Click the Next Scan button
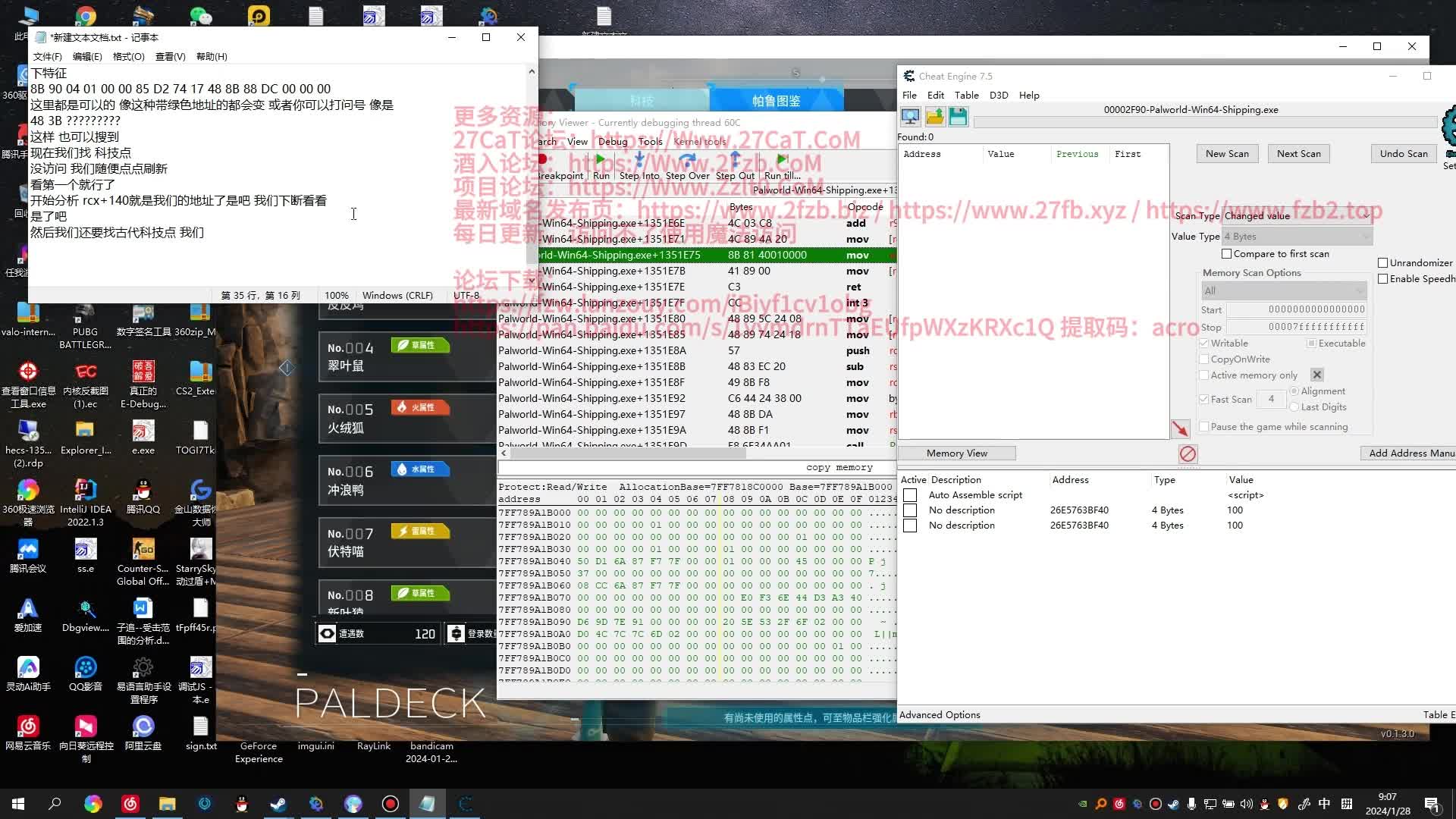Viewport: 1456px width, 819px height. pyautogui.click(x=1298, y=153)
